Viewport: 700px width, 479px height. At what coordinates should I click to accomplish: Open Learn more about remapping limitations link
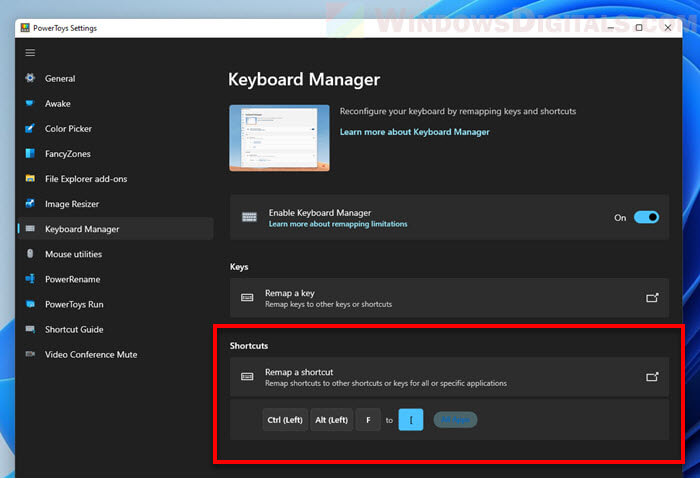[338, 224]
